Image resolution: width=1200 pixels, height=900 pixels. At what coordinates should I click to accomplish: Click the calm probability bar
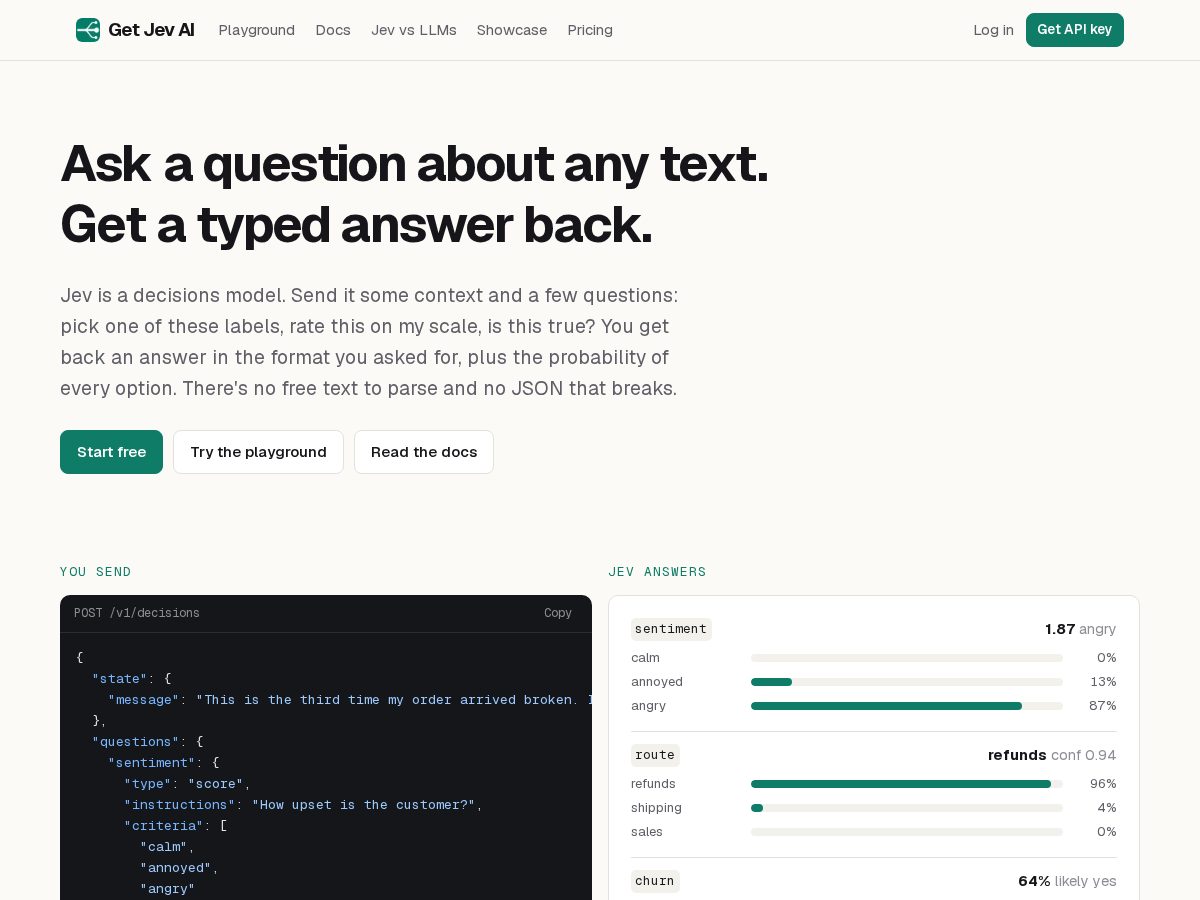point(907,658)
